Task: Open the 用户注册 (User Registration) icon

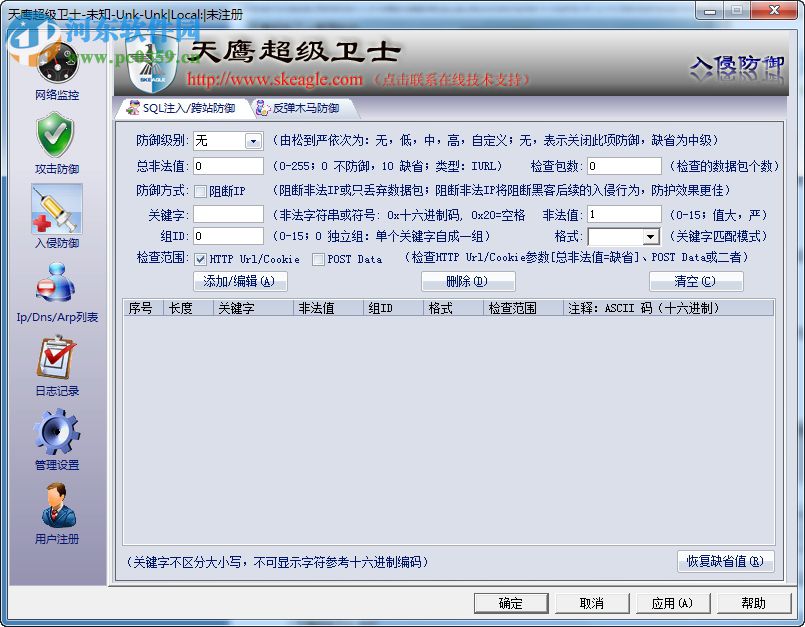Action: click(56, 508)
